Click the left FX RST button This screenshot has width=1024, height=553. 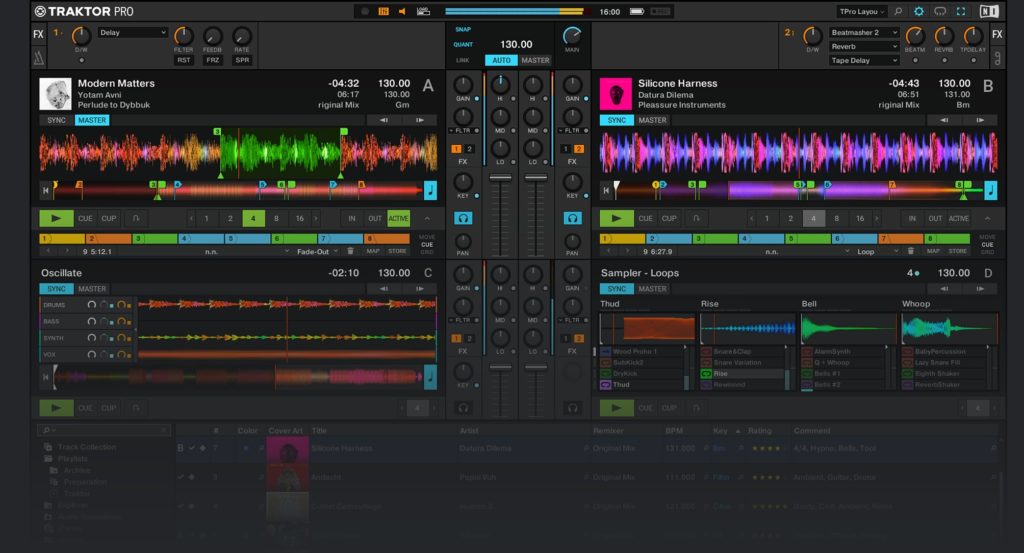click(x=184, y=60)
